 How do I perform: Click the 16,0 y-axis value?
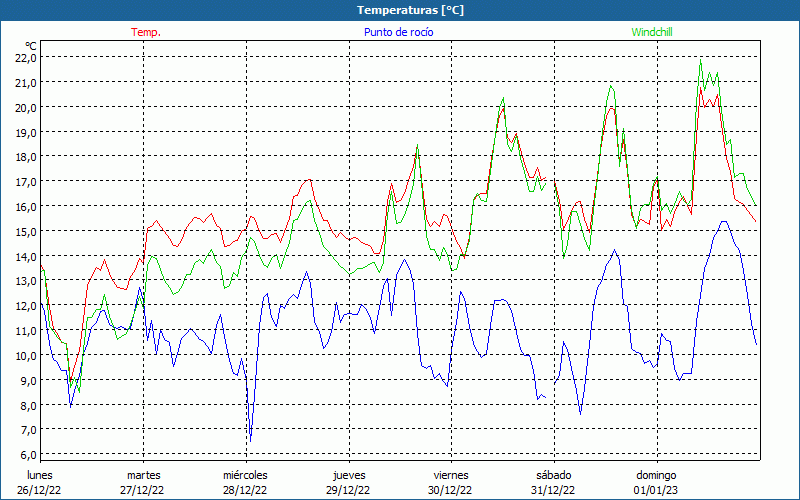pyautogui.click(x=27, y=207)
